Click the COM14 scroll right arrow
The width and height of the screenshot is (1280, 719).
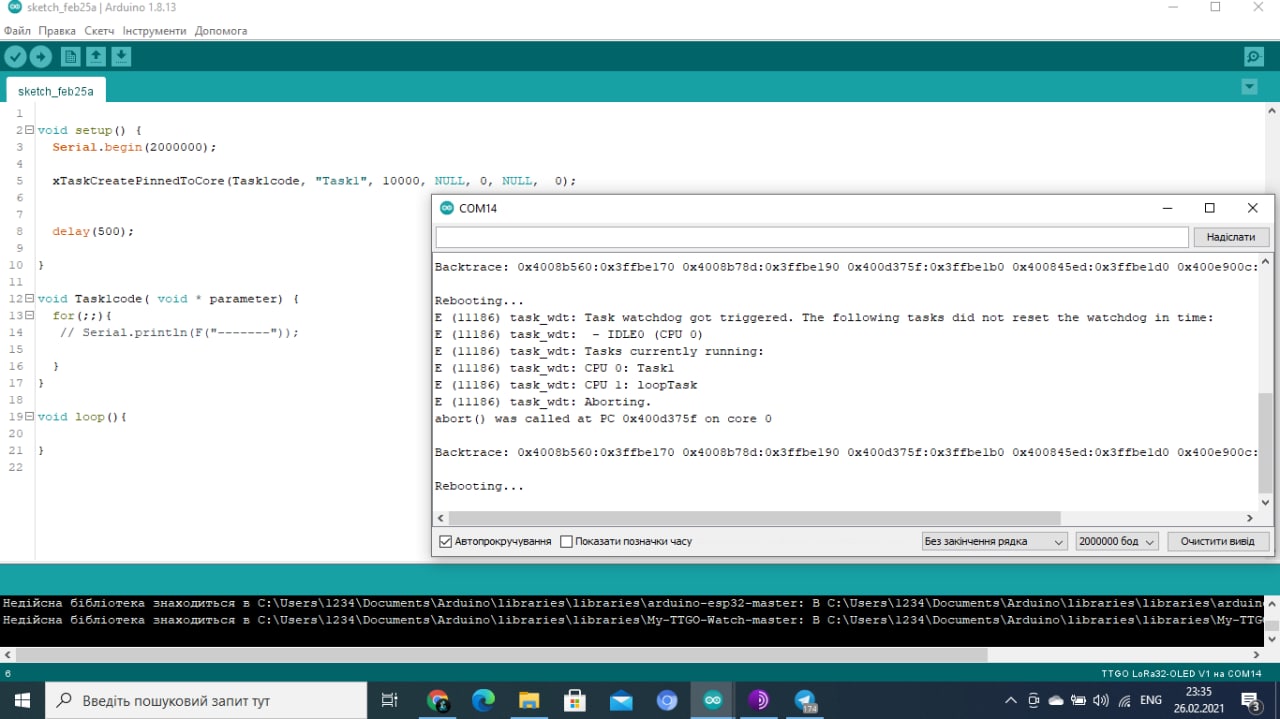(x=1249, y=518)
